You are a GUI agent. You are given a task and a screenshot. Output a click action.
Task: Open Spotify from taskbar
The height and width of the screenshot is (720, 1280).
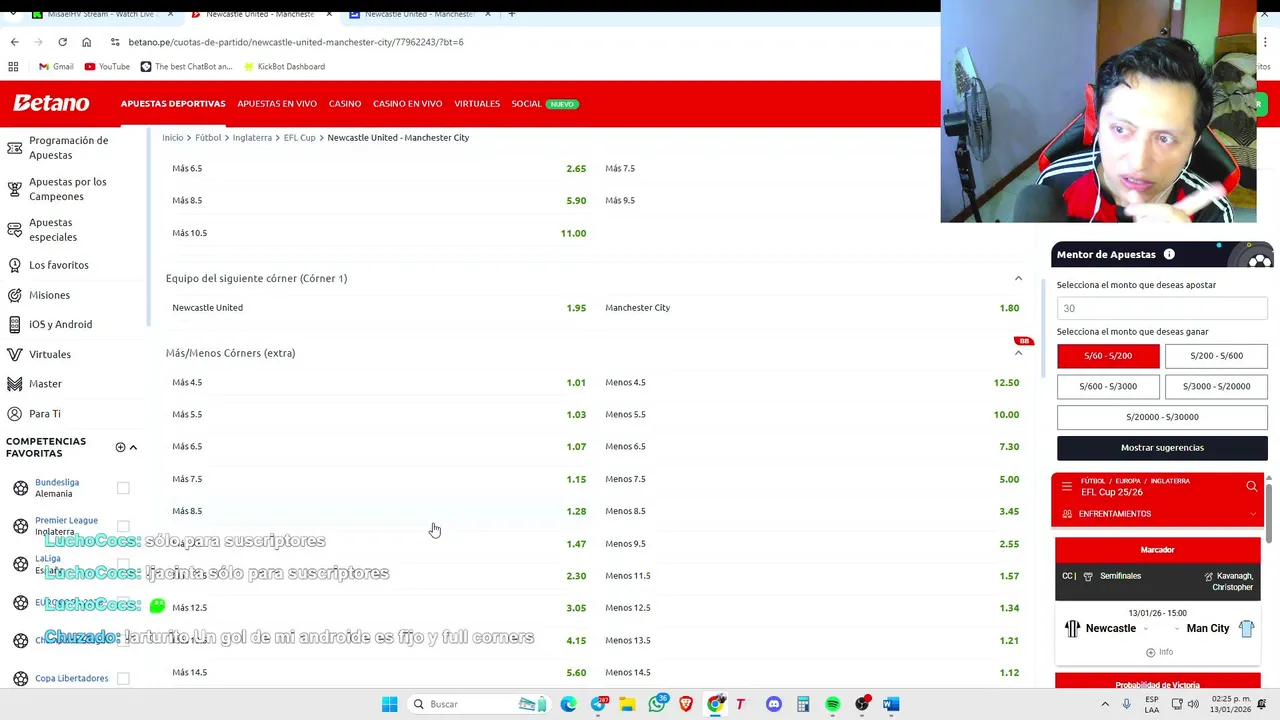click(832, 704)
